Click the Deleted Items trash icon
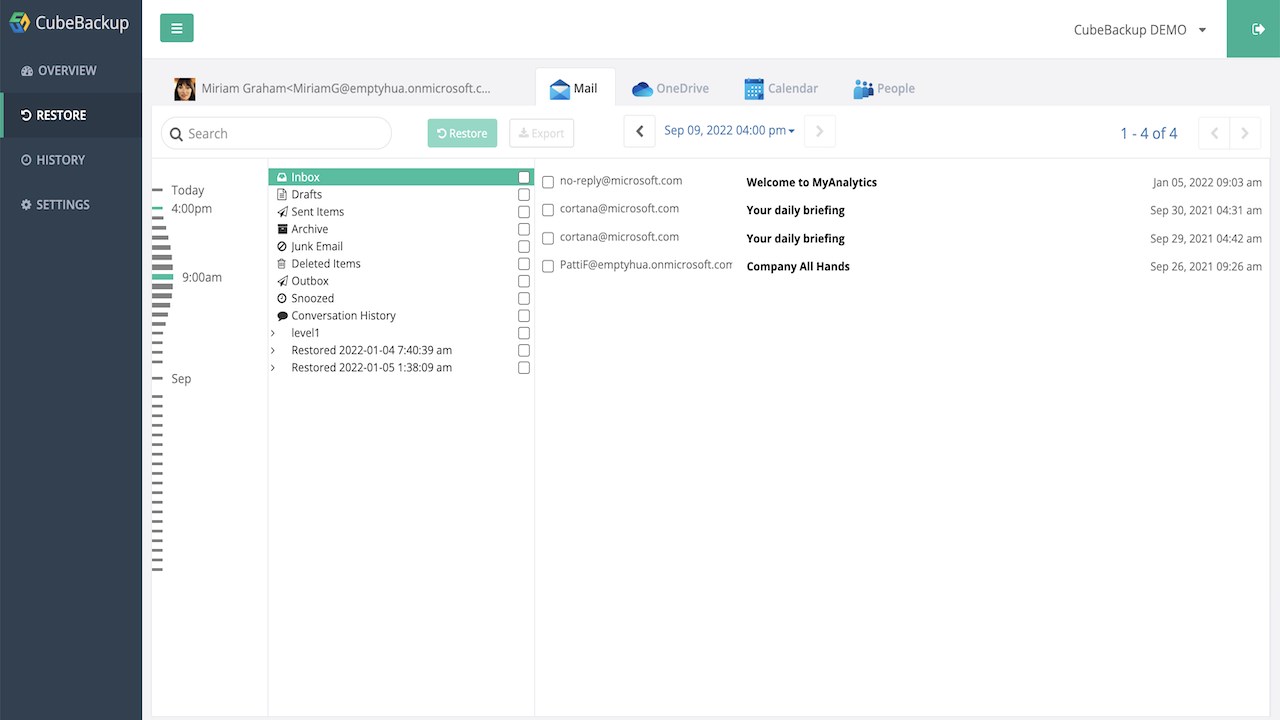1280x720 pixels. (282, 264)
